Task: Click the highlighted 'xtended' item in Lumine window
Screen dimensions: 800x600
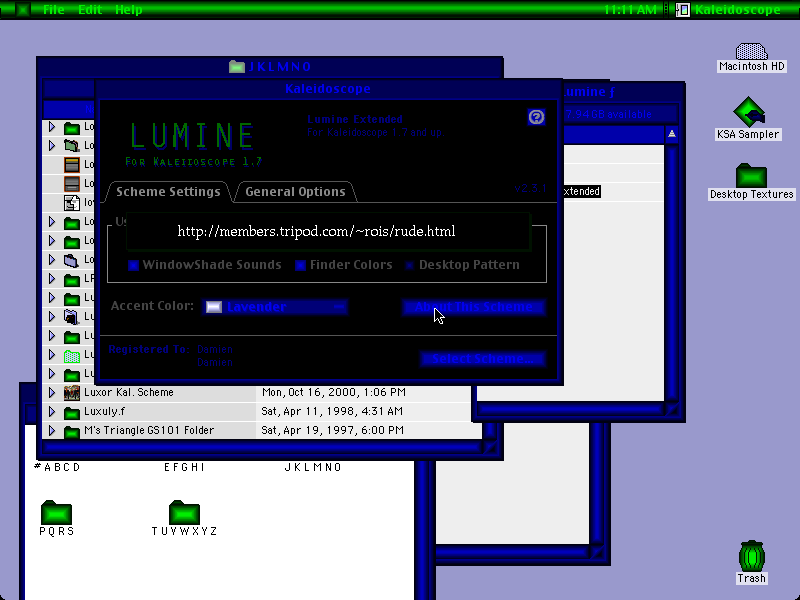Action: 581,191
